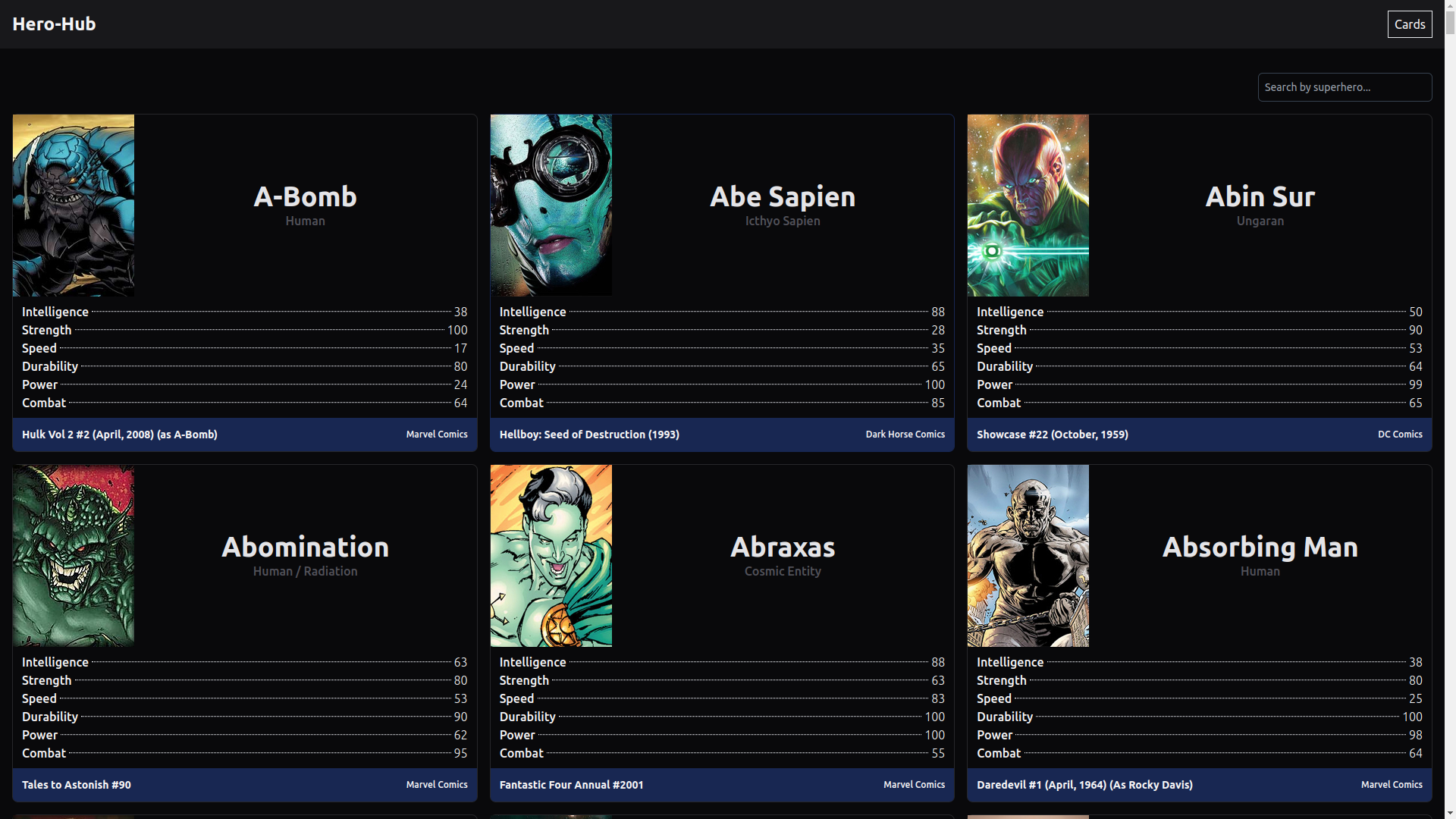Screen dimensions: 1456x819
Task: Click DC Comics publisher label
Action: click(1399, 435)
